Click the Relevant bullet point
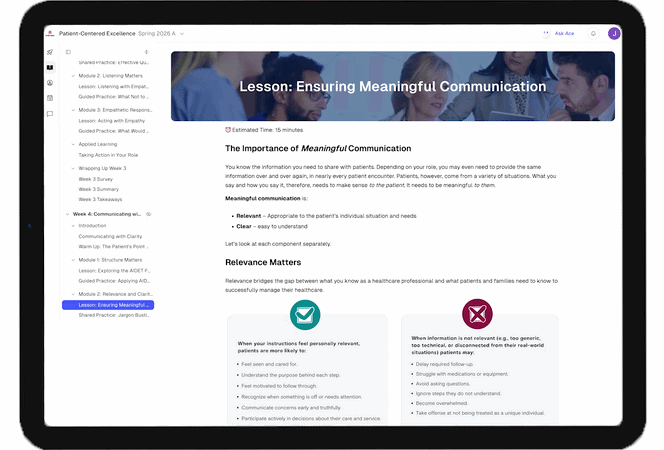This screenshot has height=450, width=664. [x=326, y=216]
